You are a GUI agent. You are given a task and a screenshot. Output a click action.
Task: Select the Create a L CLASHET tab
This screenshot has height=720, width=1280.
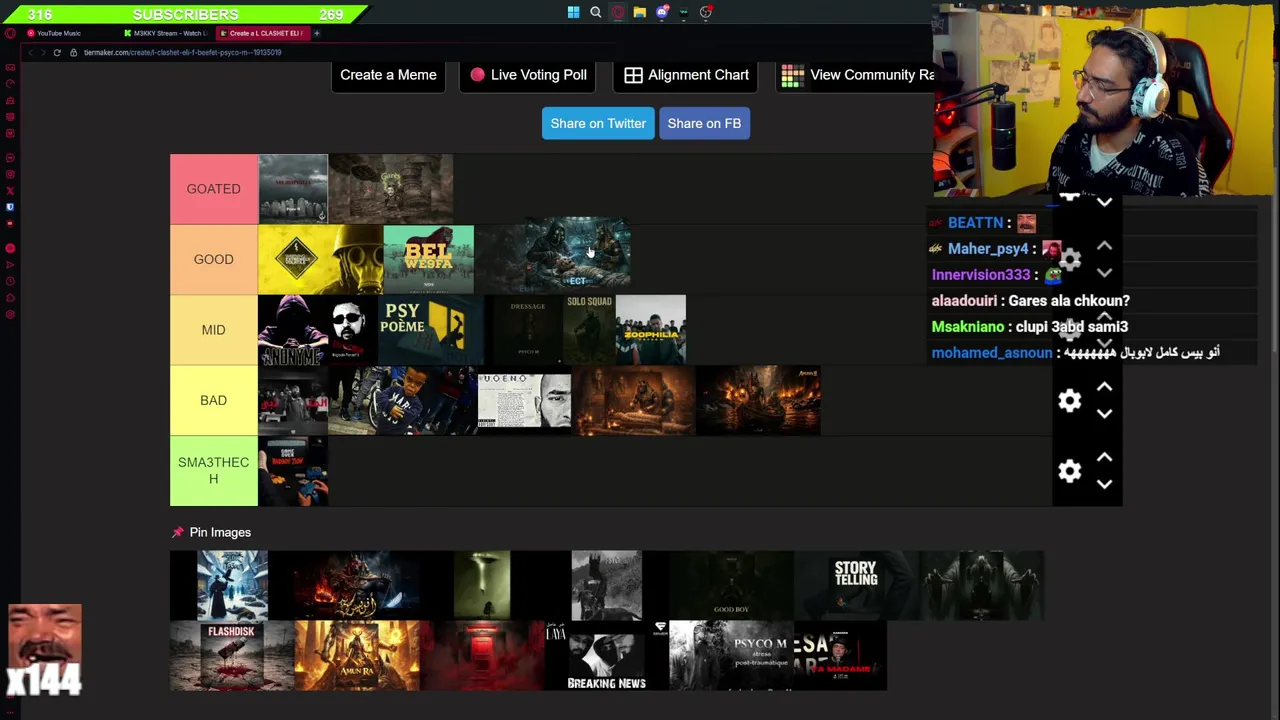(x=263, y=33)
